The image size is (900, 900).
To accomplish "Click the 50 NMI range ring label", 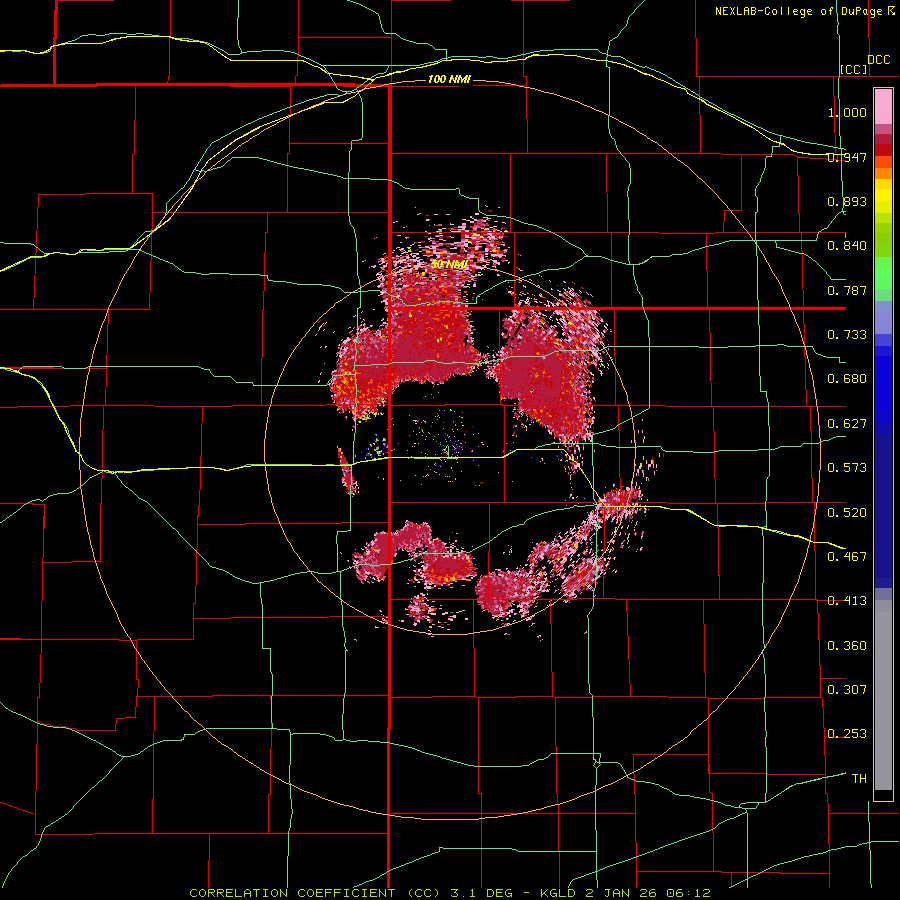I will tap(449, 265).
